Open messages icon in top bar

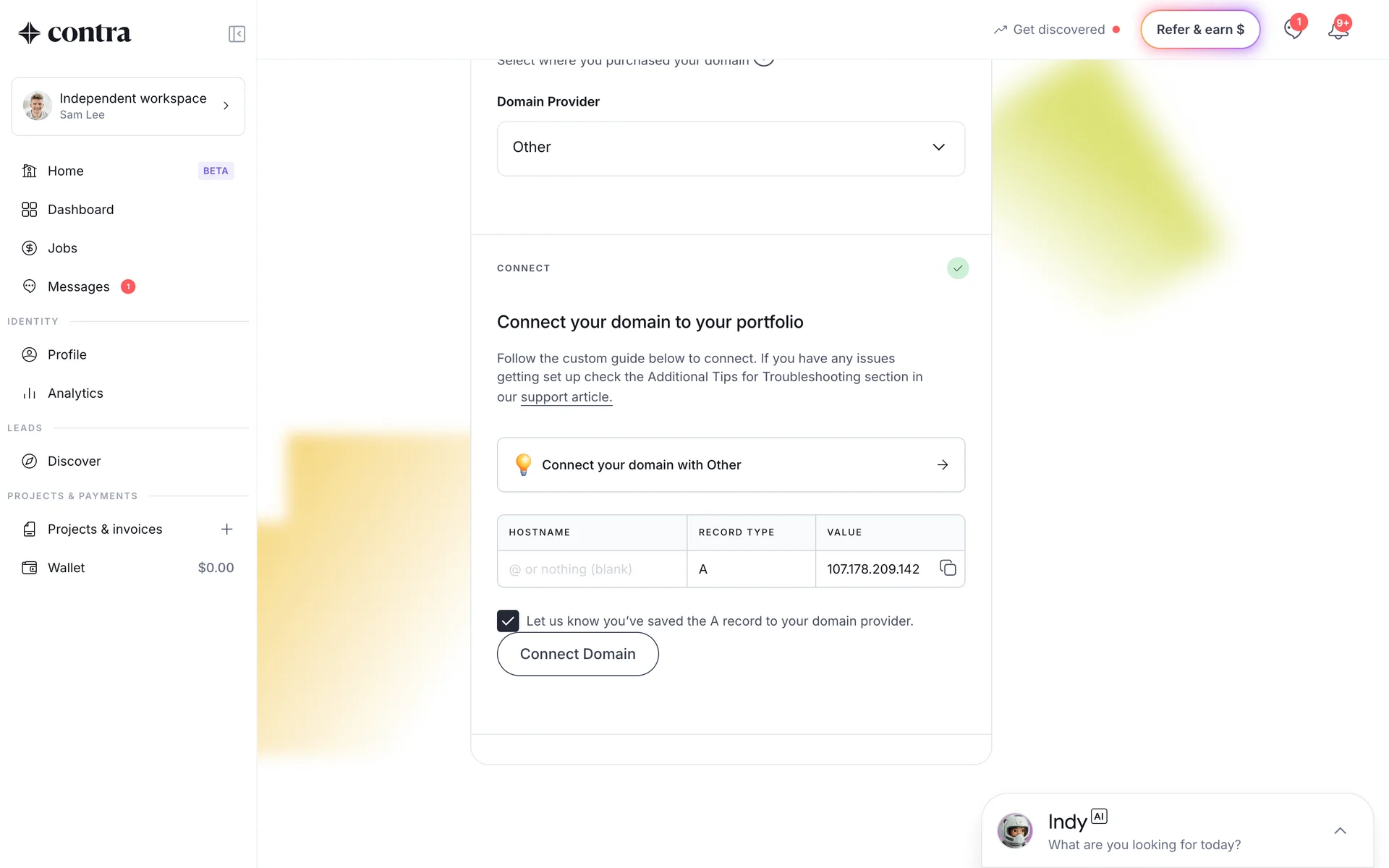tap(1294, 30)
